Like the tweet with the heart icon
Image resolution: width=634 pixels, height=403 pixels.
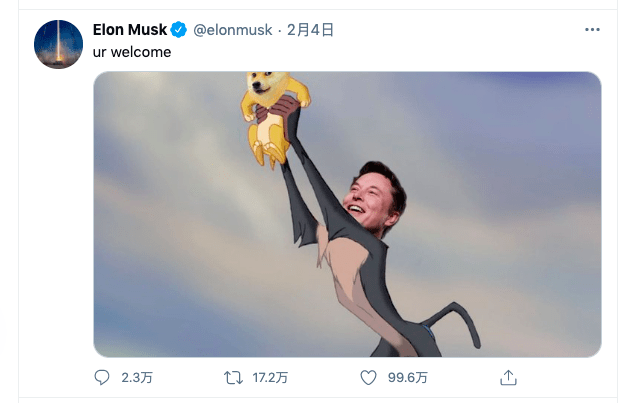(x=368, y=378)
